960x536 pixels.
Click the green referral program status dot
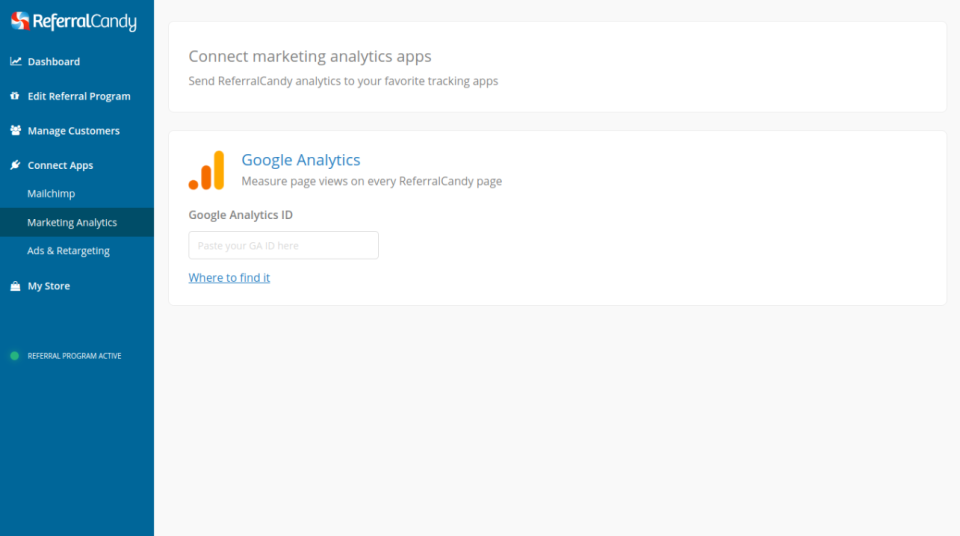tap(14, 356)
